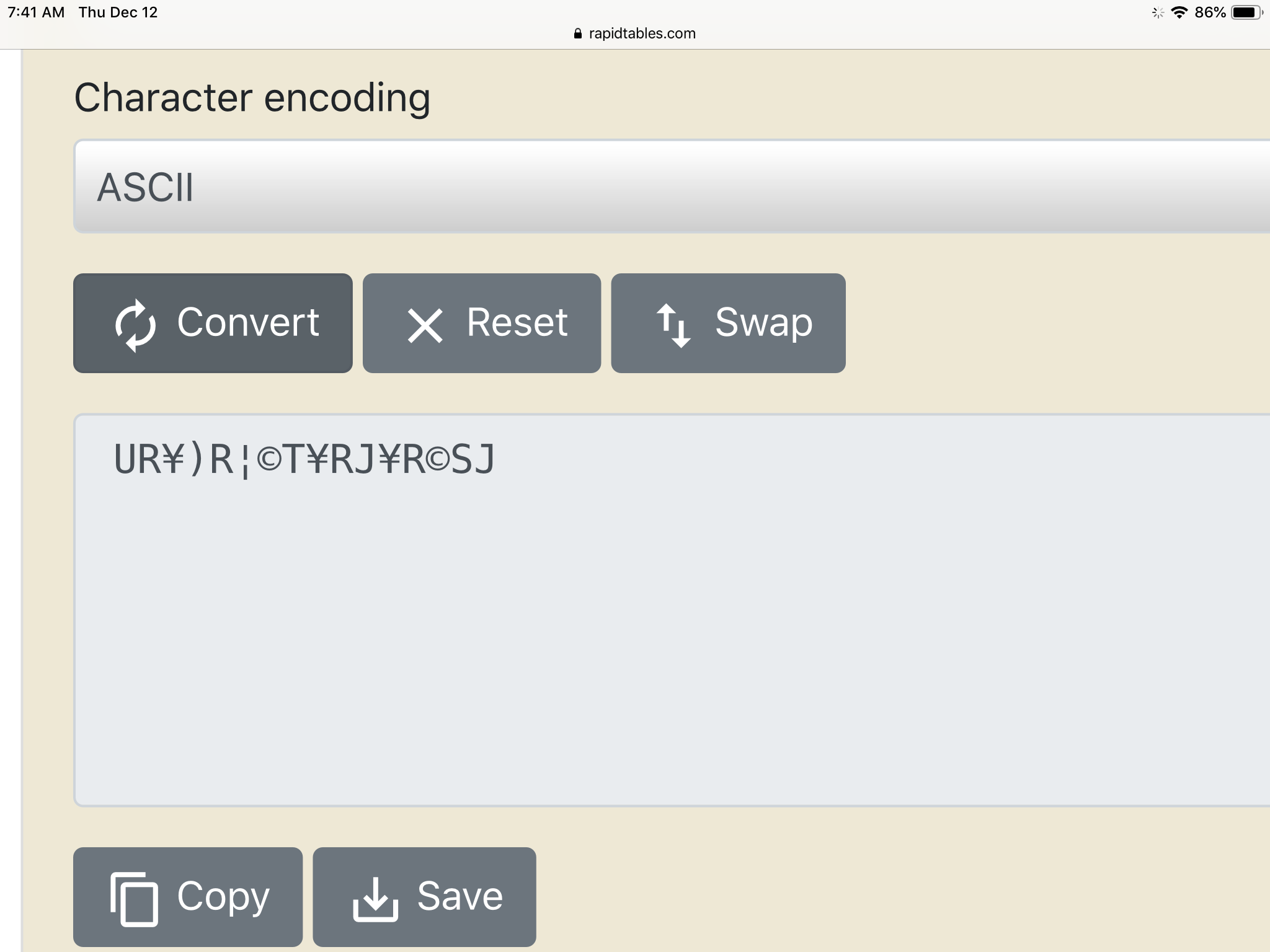This screenshot has height=952, width=1270.
Task: Click the Swap button label
Action: [x=763, y=324]
